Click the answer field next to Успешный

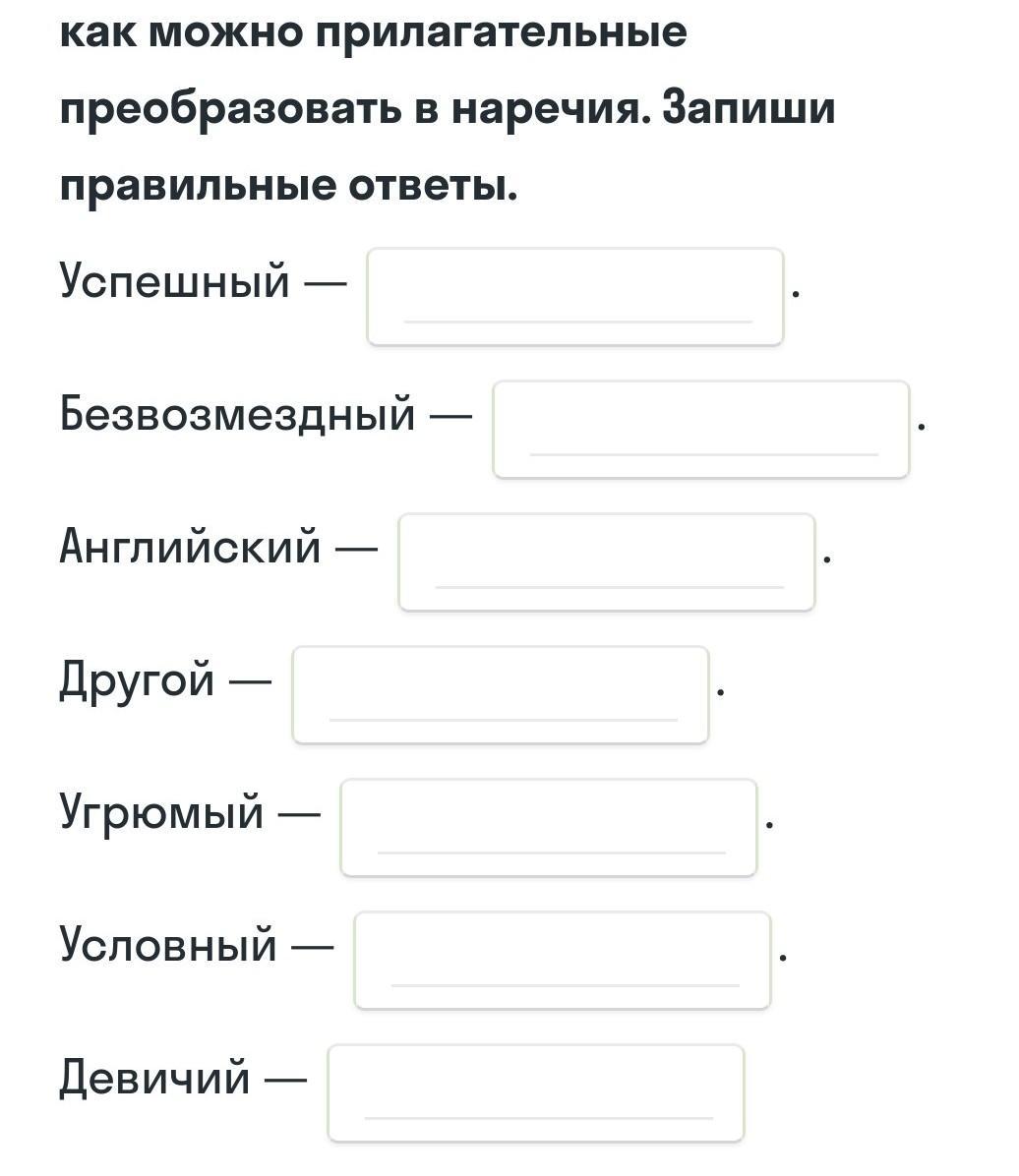(x=574, y=297)
